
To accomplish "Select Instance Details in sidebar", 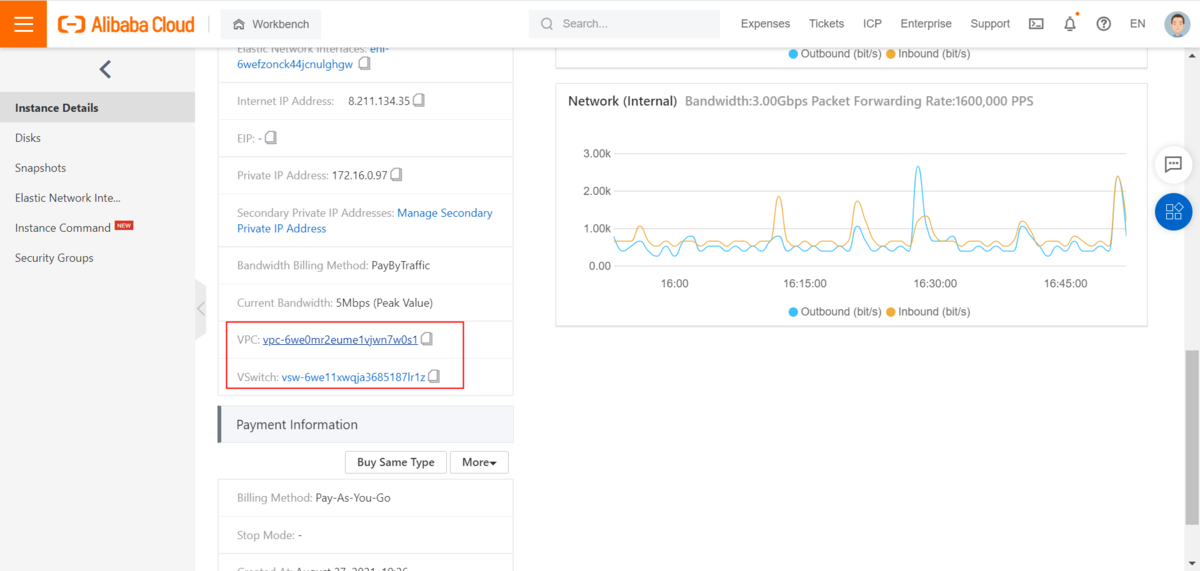I will 97,108.
